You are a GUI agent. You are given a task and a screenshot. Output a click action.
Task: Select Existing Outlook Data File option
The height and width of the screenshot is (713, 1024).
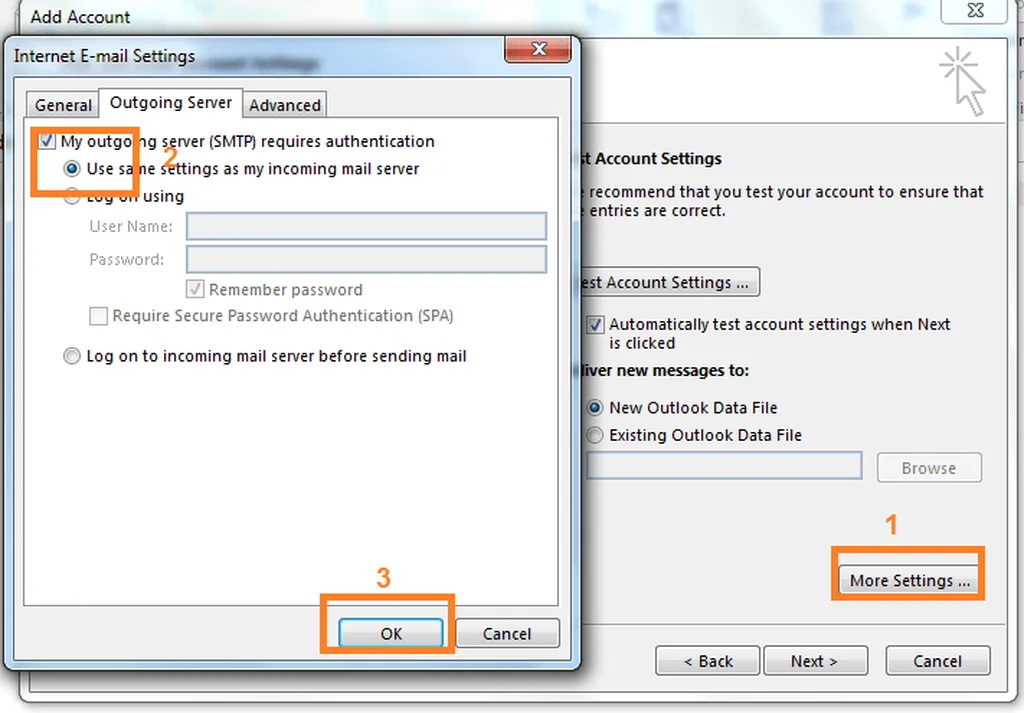pyautogui.click(x=594, y=435)
